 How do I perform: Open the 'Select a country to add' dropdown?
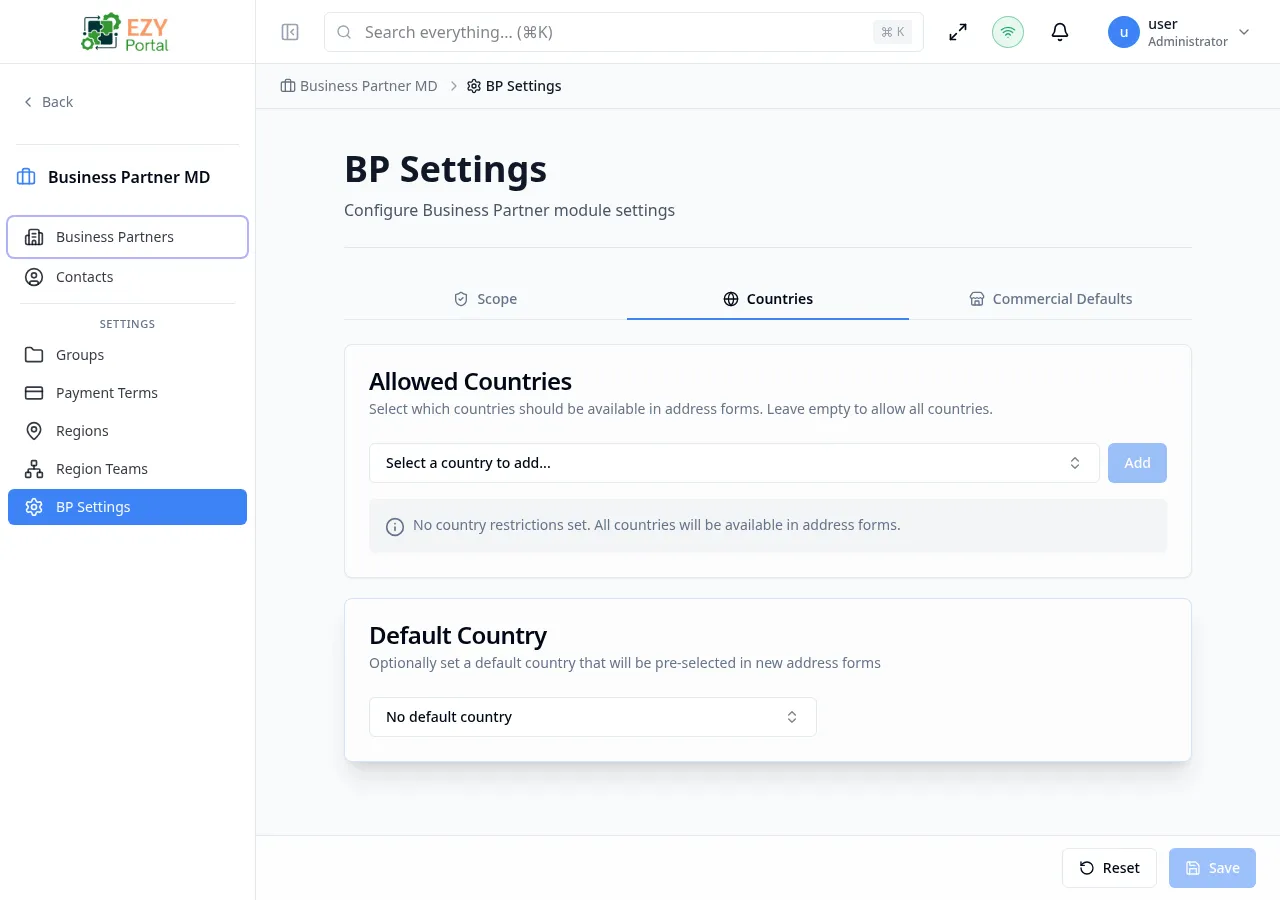(734, 463)
